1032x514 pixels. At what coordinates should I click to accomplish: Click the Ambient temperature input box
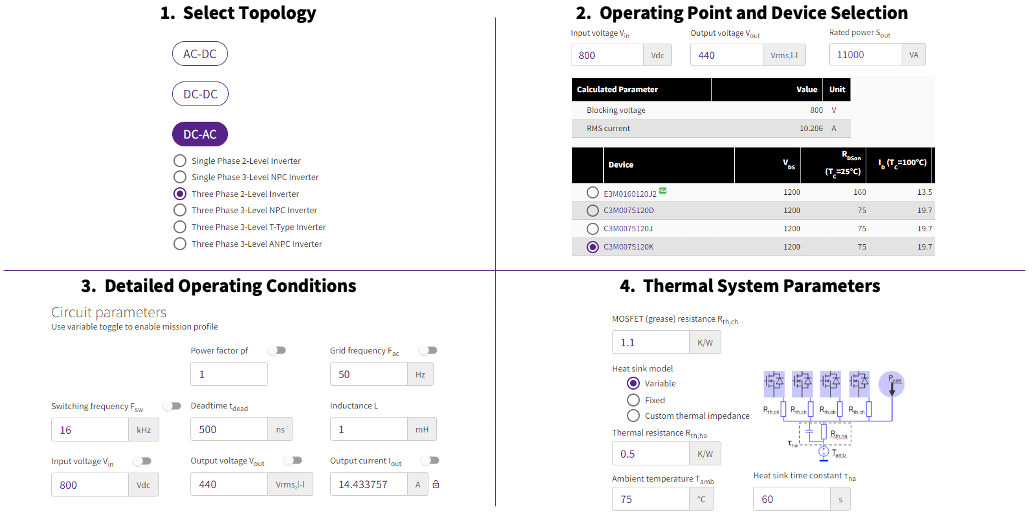tap(652, 499)
